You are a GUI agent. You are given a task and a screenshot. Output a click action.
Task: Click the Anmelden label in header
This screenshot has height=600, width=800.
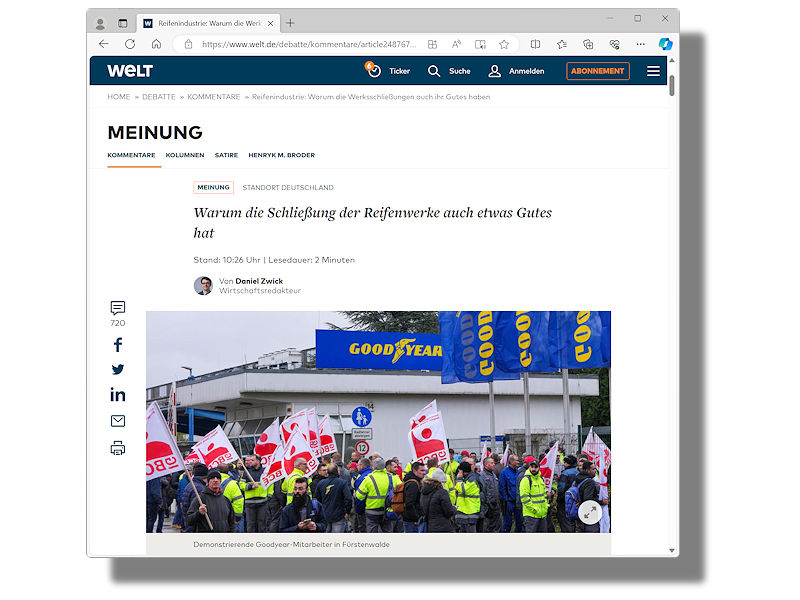527,71
